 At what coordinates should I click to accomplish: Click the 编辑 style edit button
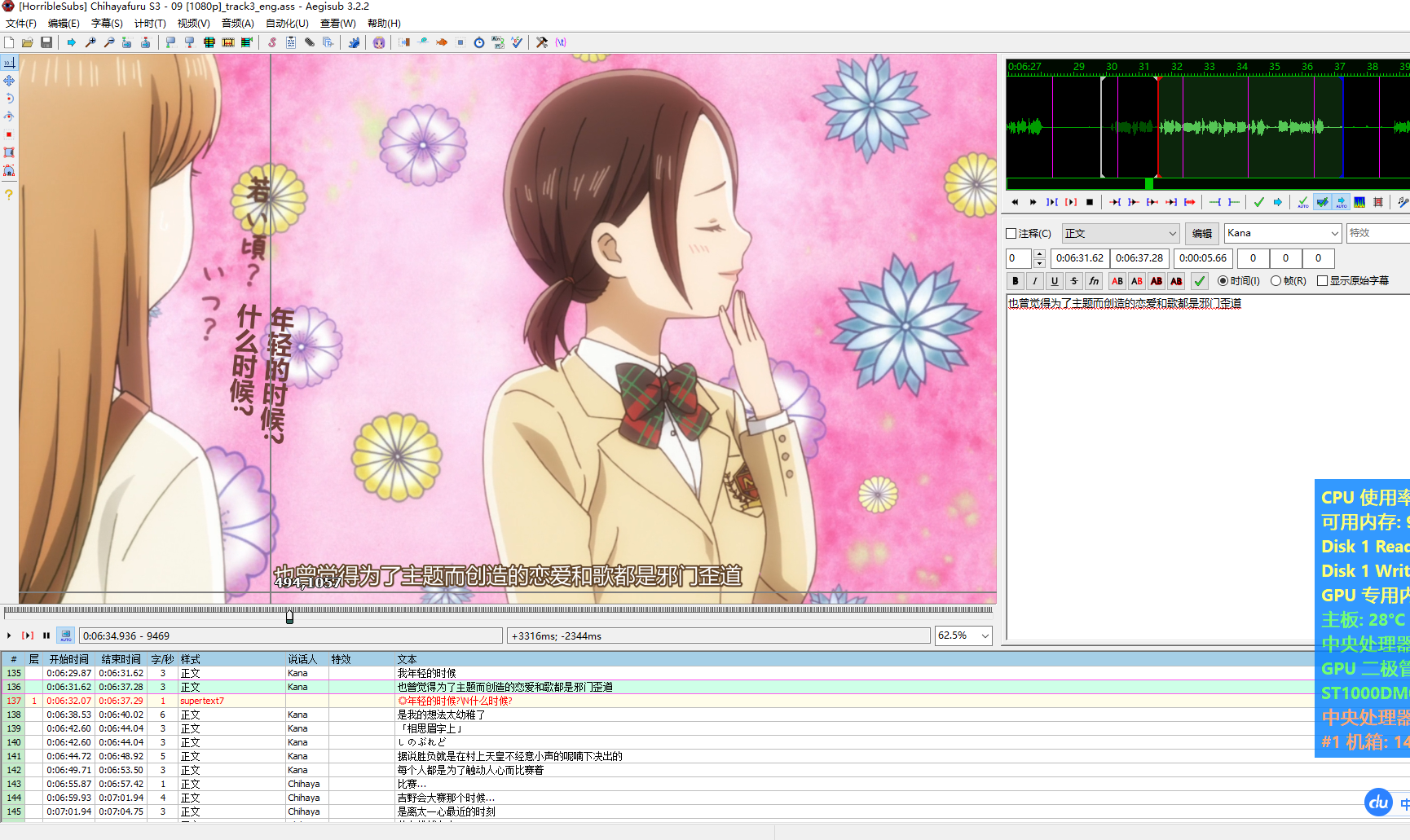pos(1202,233)
